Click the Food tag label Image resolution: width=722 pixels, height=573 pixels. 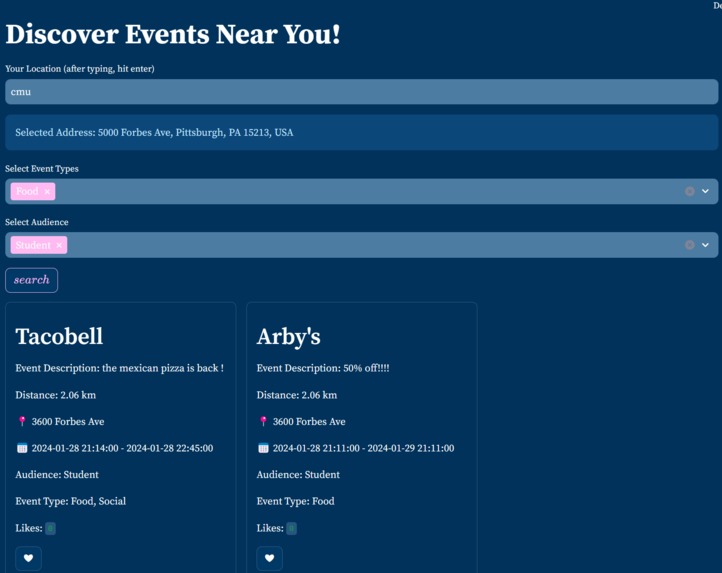pos(27,191)
